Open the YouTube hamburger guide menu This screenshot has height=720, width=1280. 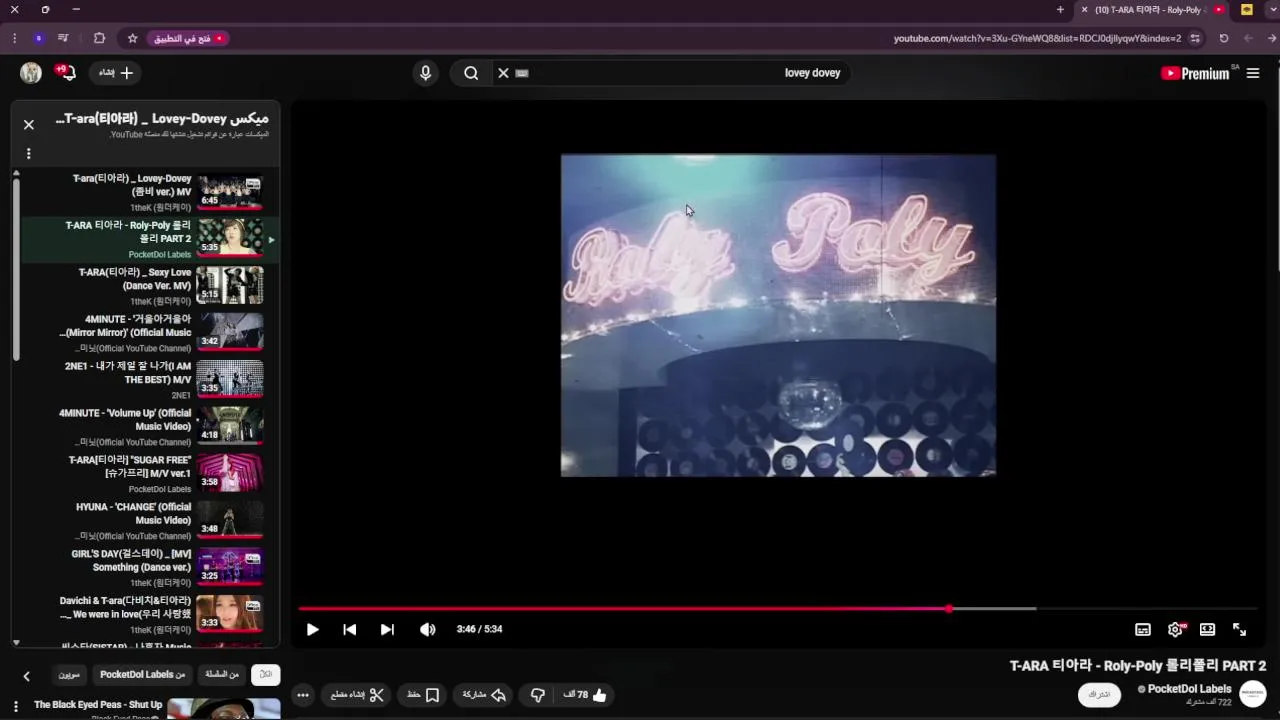coord(1253,73)
